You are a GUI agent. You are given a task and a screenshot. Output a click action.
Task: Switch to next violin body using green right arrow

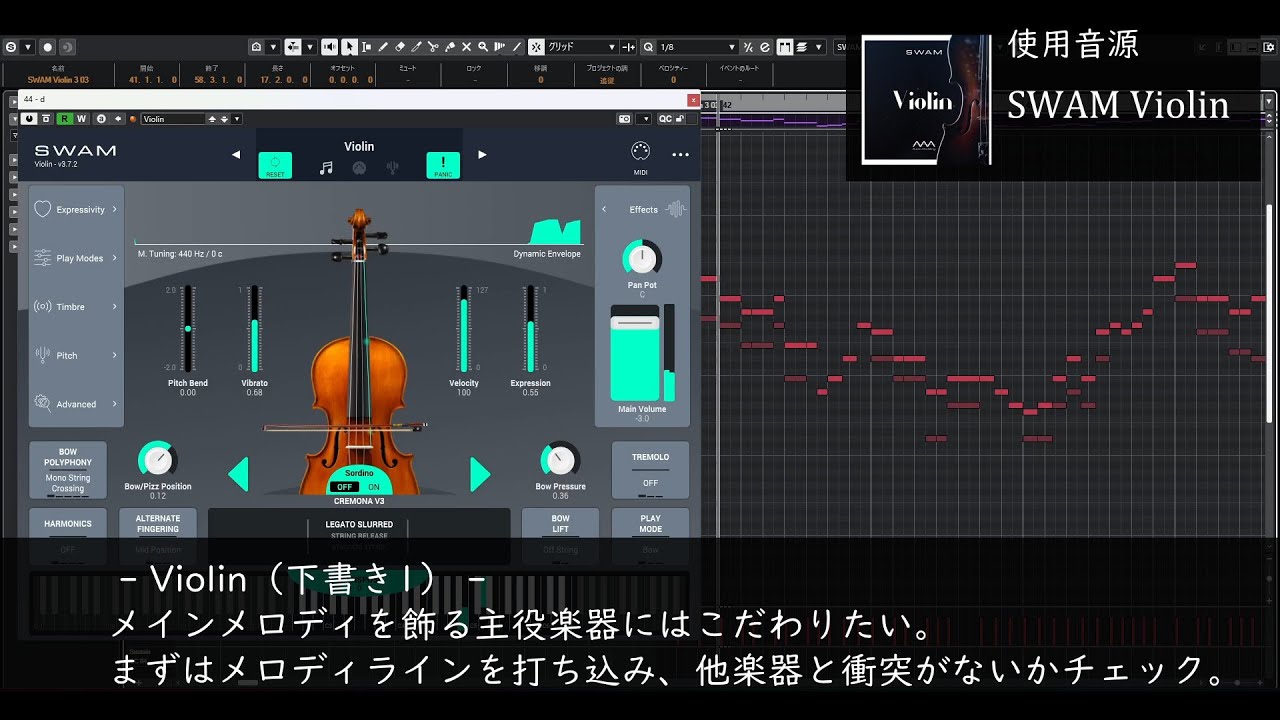pos(480,474)
